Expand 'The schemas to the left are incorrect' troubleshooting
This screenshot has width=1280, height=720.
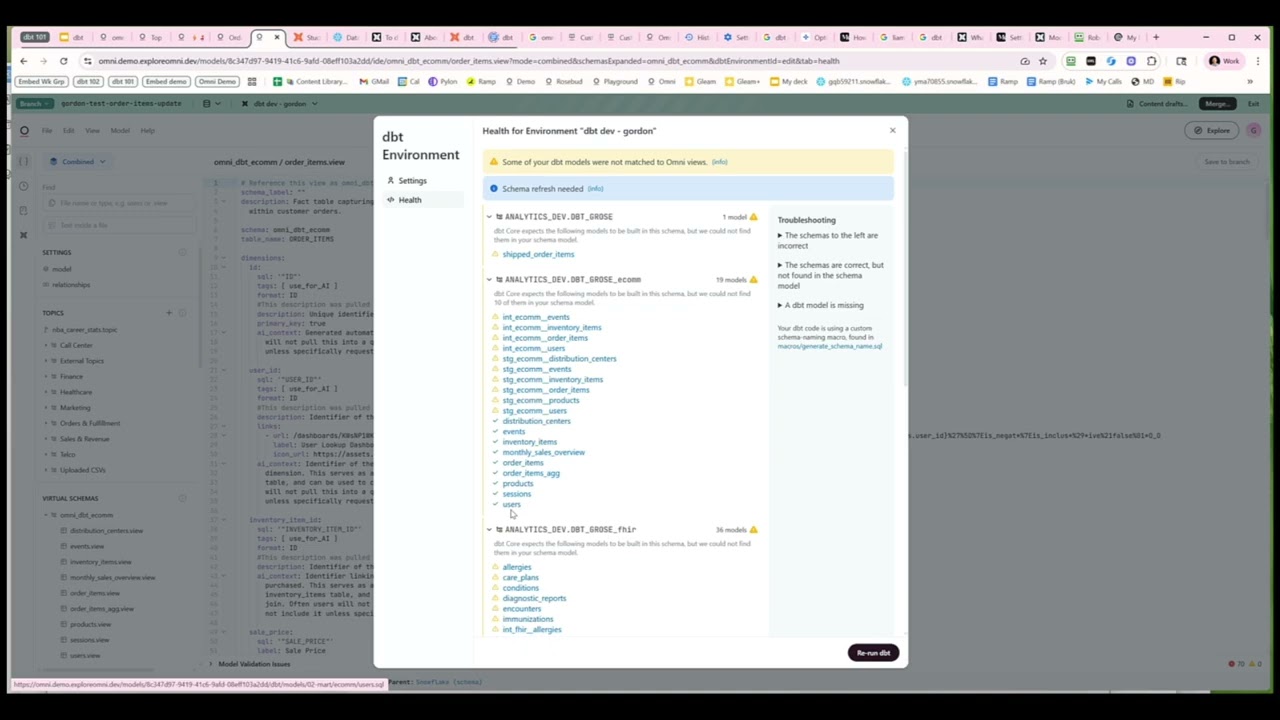pyautogui.click(x=830, y=241)
